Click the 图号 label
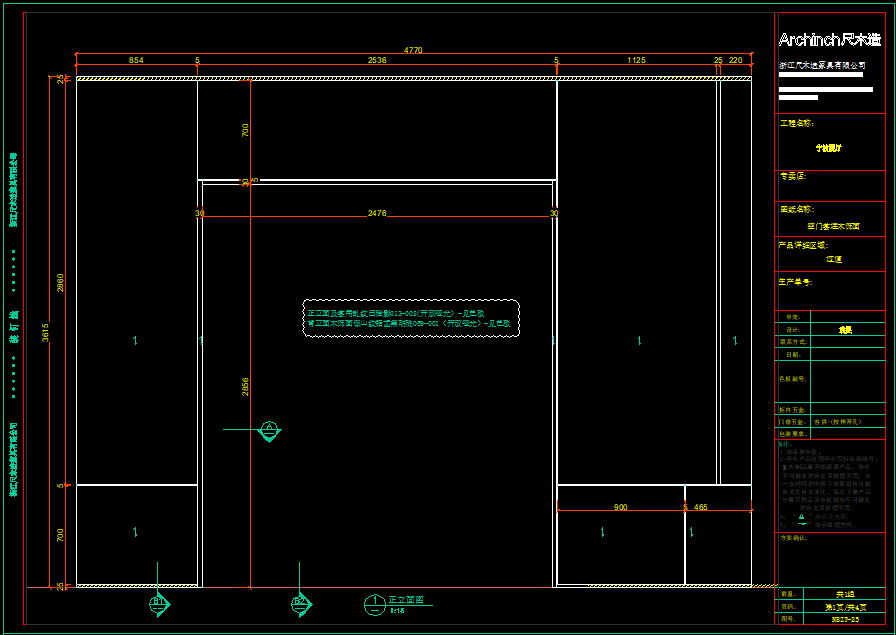Viewport: 896px width, 635px height. (787, 618)
